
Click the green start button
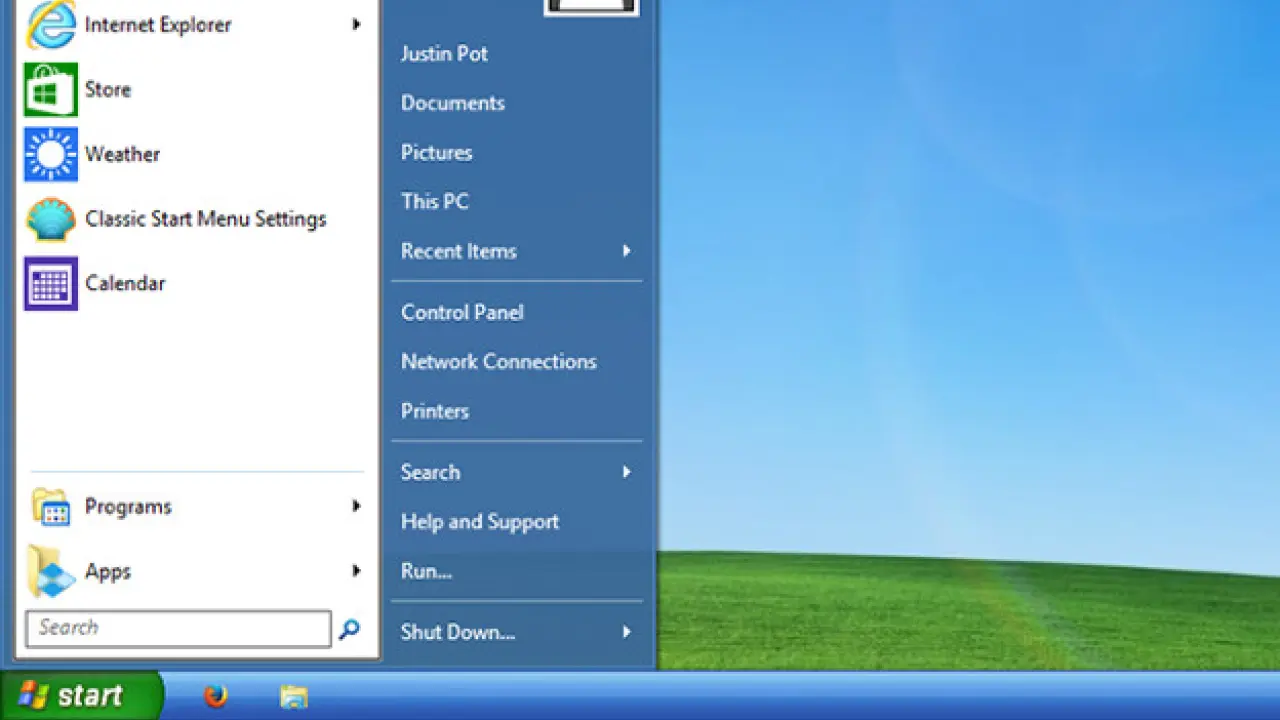click(82, 696)
